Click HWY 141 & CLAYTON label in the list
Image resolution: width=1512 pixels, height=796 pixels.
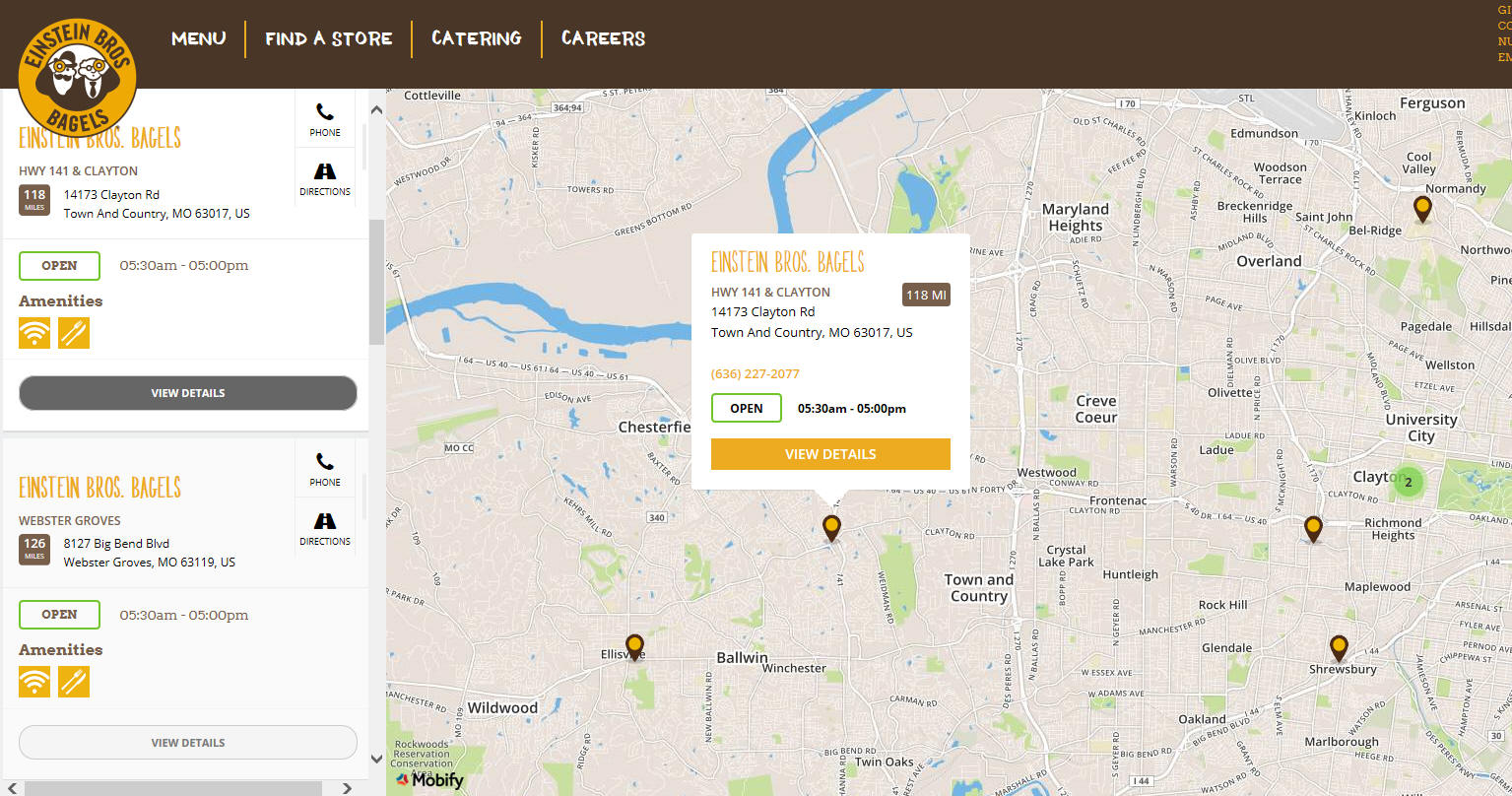(79, 171)
